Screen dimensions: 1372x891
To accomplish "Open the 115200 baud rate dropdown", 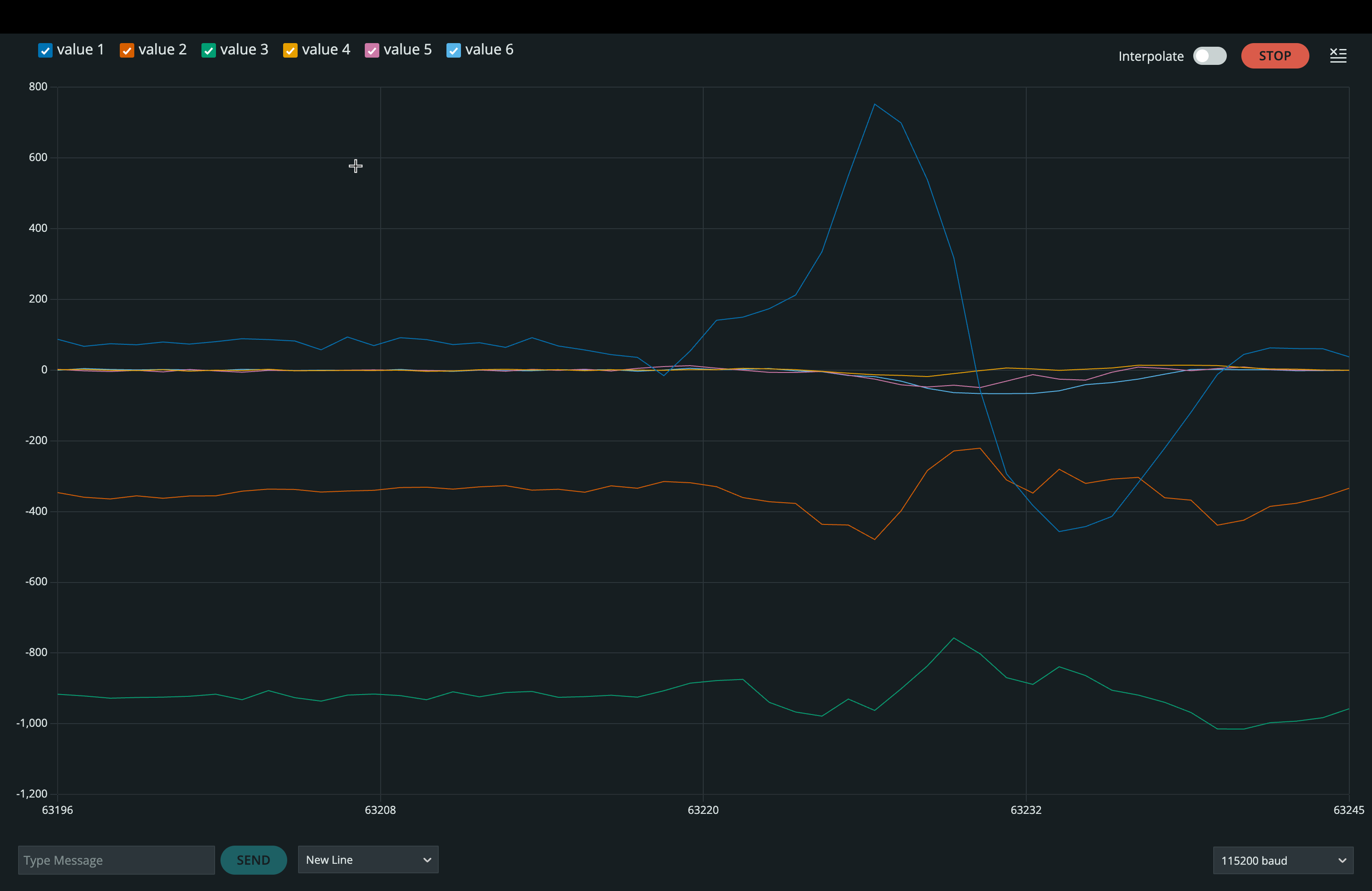I will click(x=1283, y=861).
